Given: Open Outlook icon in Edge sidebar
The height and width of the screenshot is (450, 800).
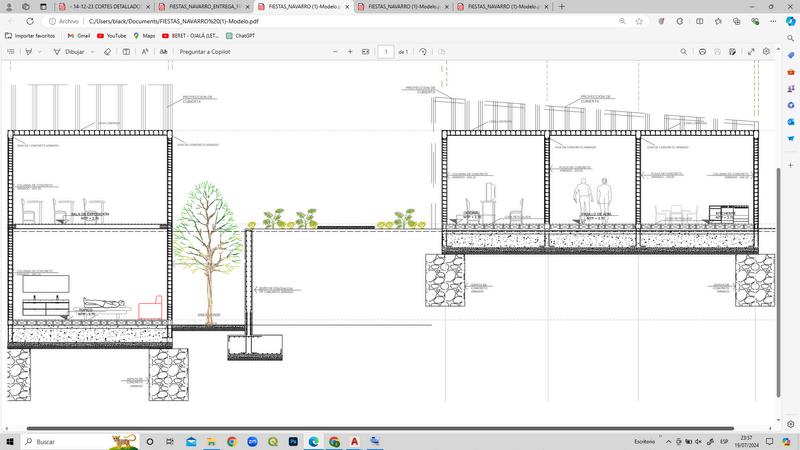Looking at the screenshot, I should click(x=791, y=122).
